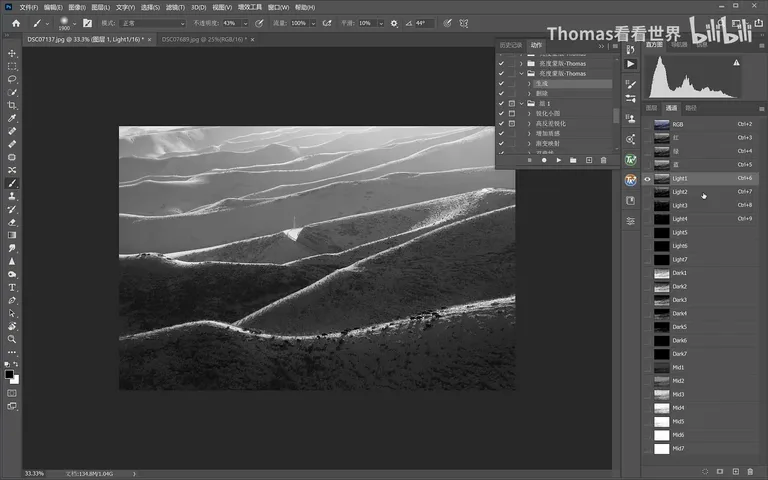
Task: Open the smoothing options gear icon
Action: point(394,23)
